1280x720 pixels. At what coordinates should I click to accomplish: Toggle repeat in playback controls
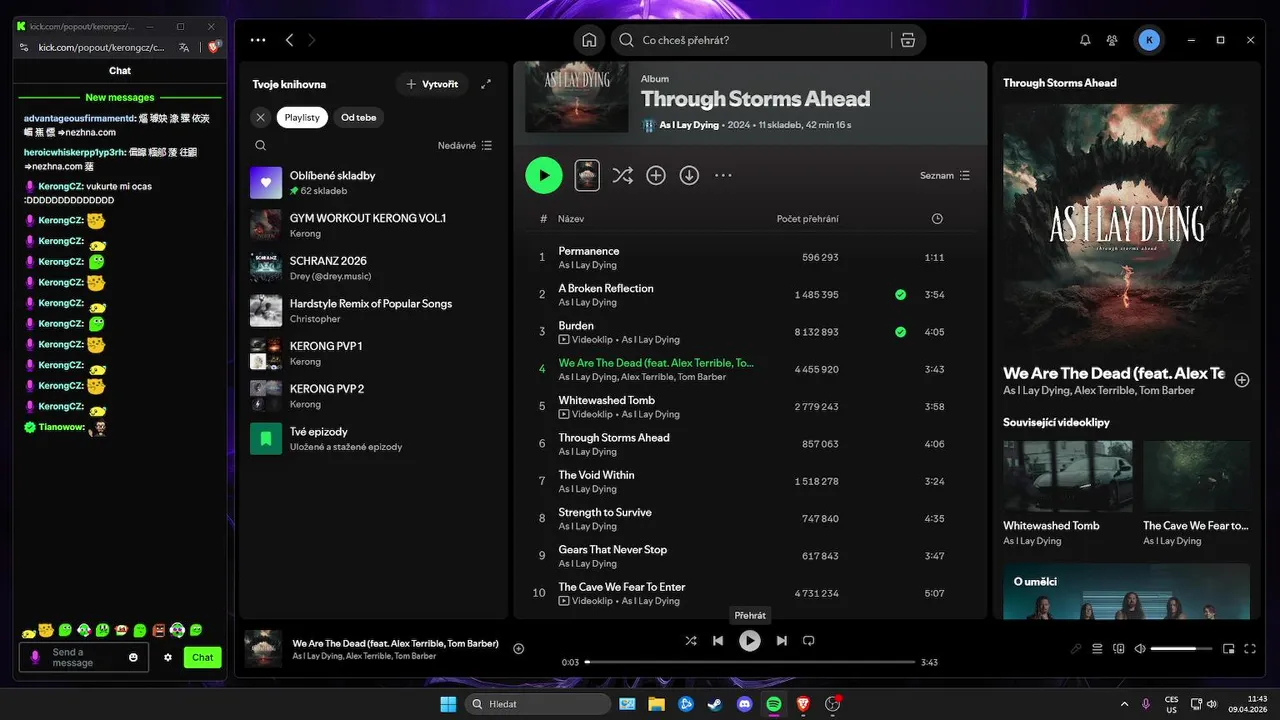[x=809, y=640]
